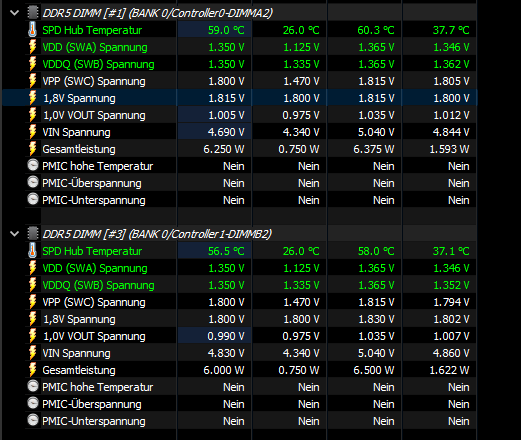Select DIMM #3 Gesamtleistung label
The image size is (521, 440).
tap(79, 370)
